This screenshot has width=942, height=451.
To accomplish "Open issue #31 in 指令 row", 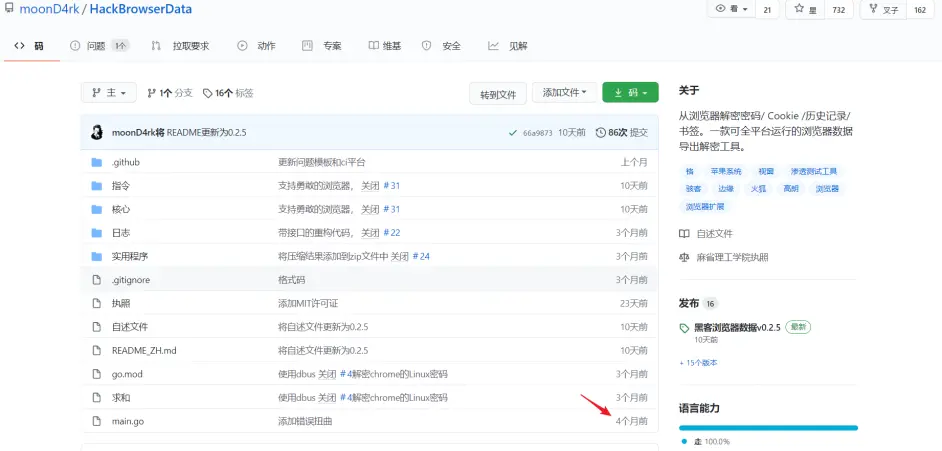I will point(391,186).
